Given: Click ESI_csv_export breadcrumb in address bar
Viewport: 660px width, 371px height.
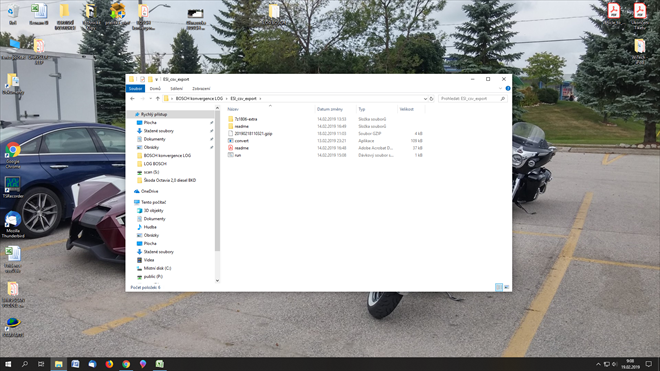Looking at the screenshot, I should click(243, 99).
